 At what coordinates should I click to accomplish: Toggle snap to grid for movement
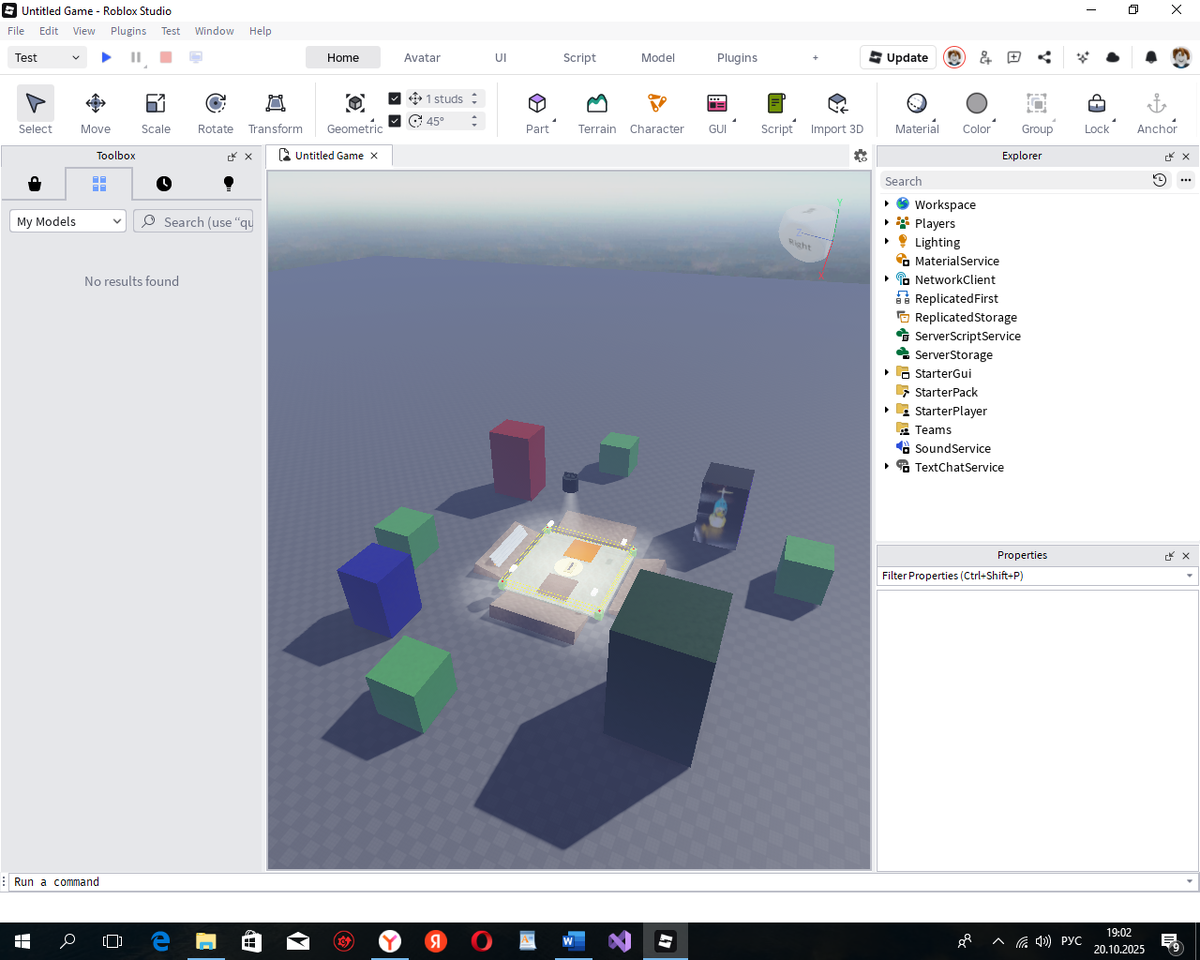point(394,98)
